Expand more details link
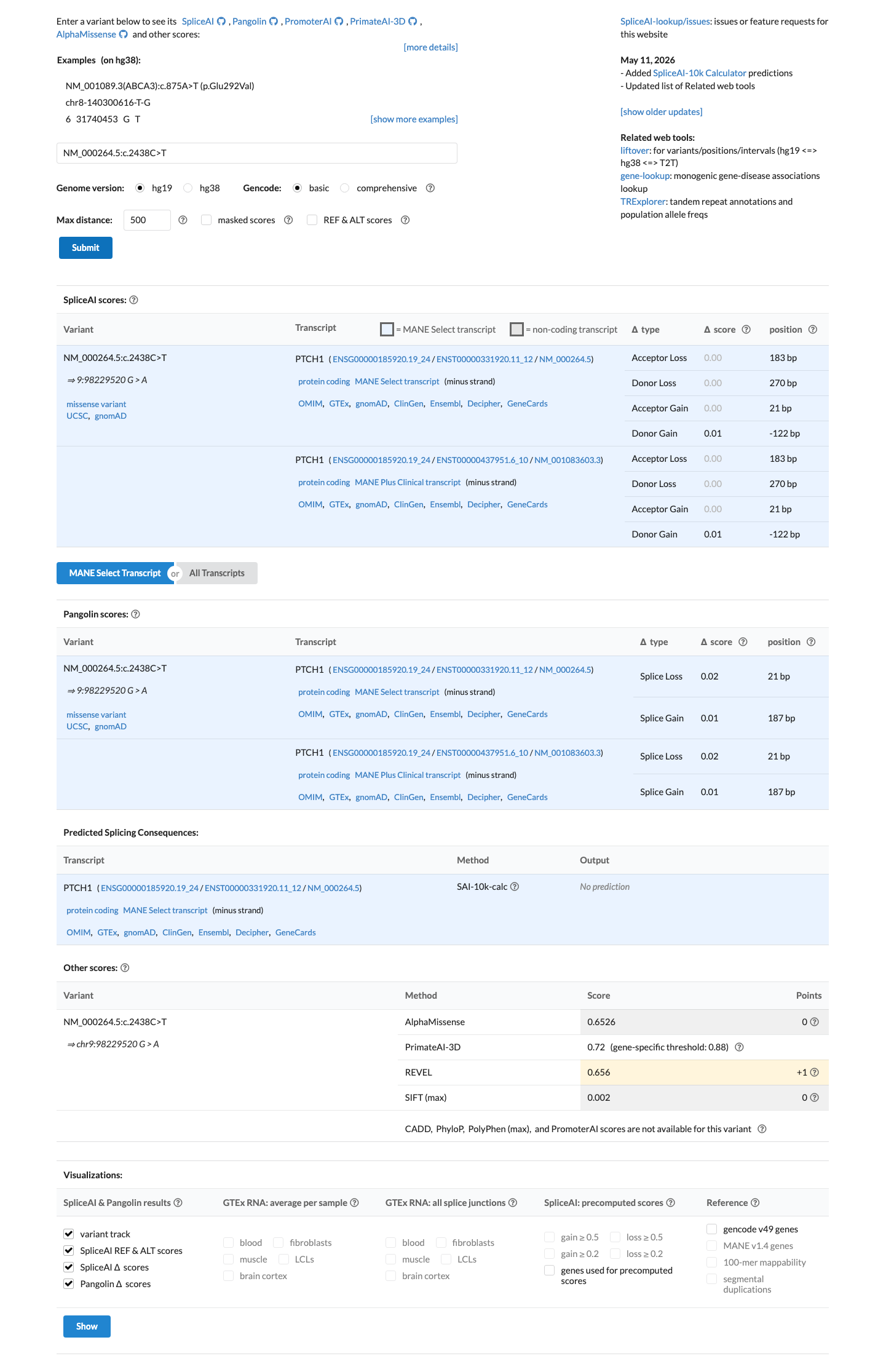Image resolution: width=894 pixels, height=1372 pixels. tap(430, 47)
